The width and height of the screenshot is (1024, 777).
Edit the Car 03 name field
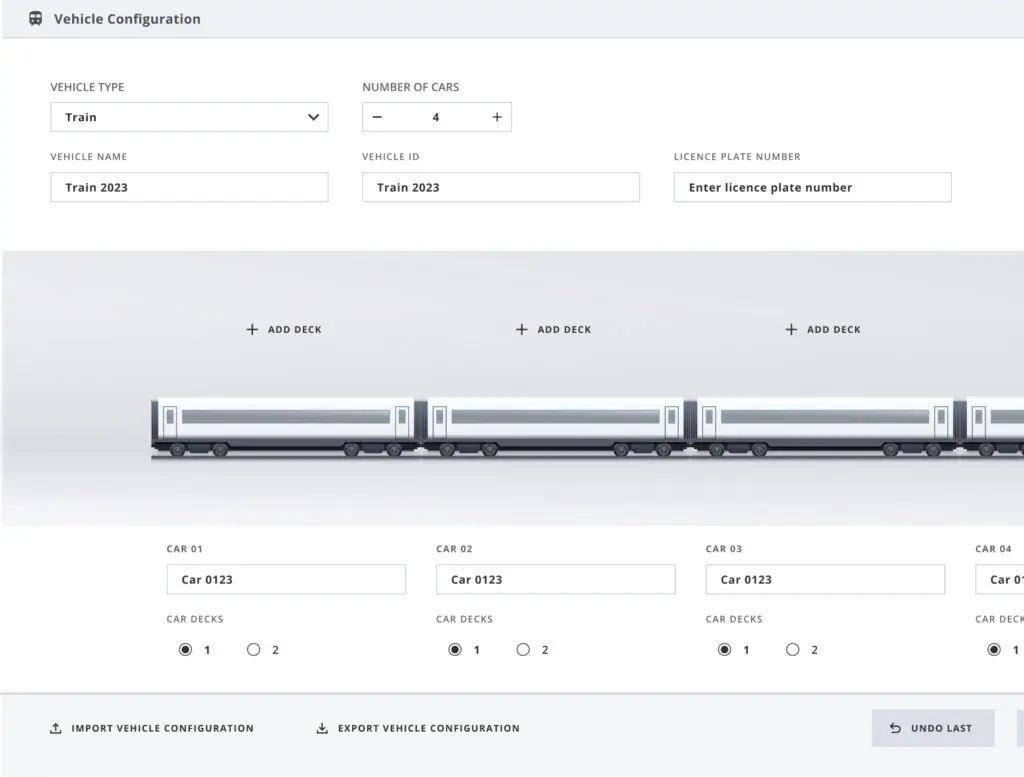click(x=825, y=579)
